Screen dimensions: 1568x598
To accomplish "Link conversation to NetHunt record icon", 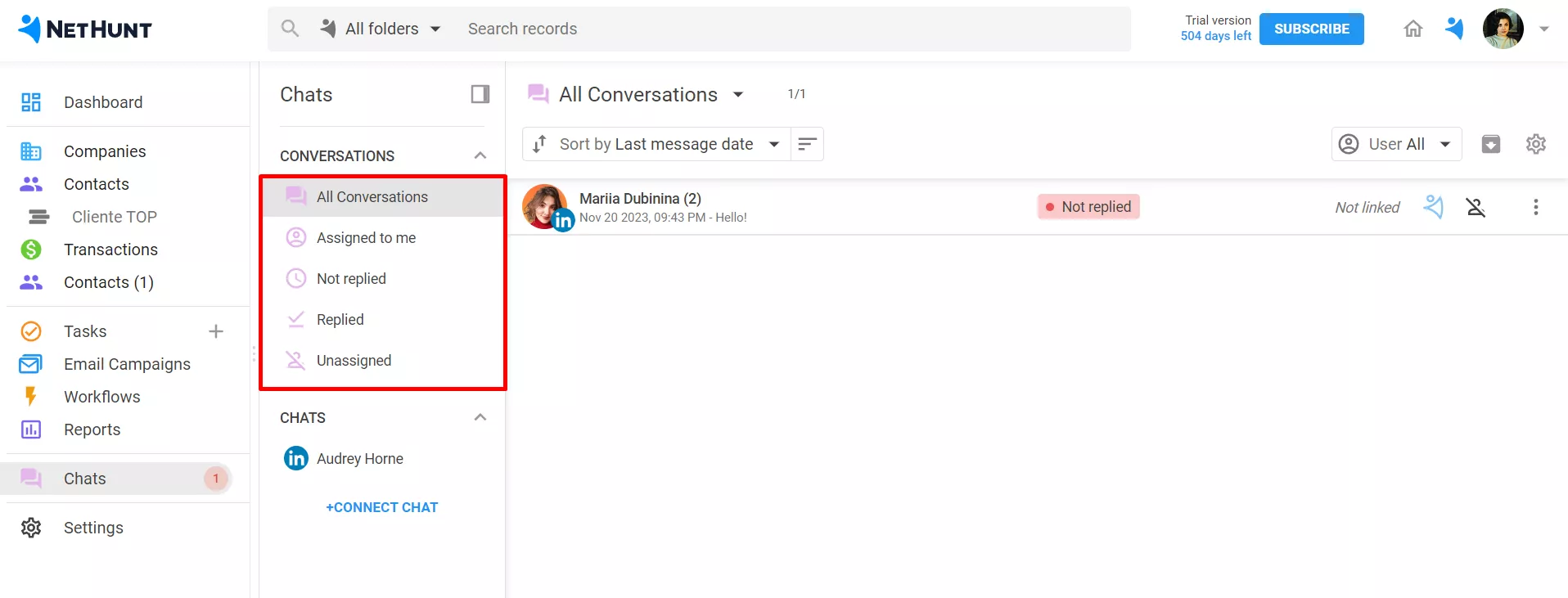I will tap(1433, 207).
